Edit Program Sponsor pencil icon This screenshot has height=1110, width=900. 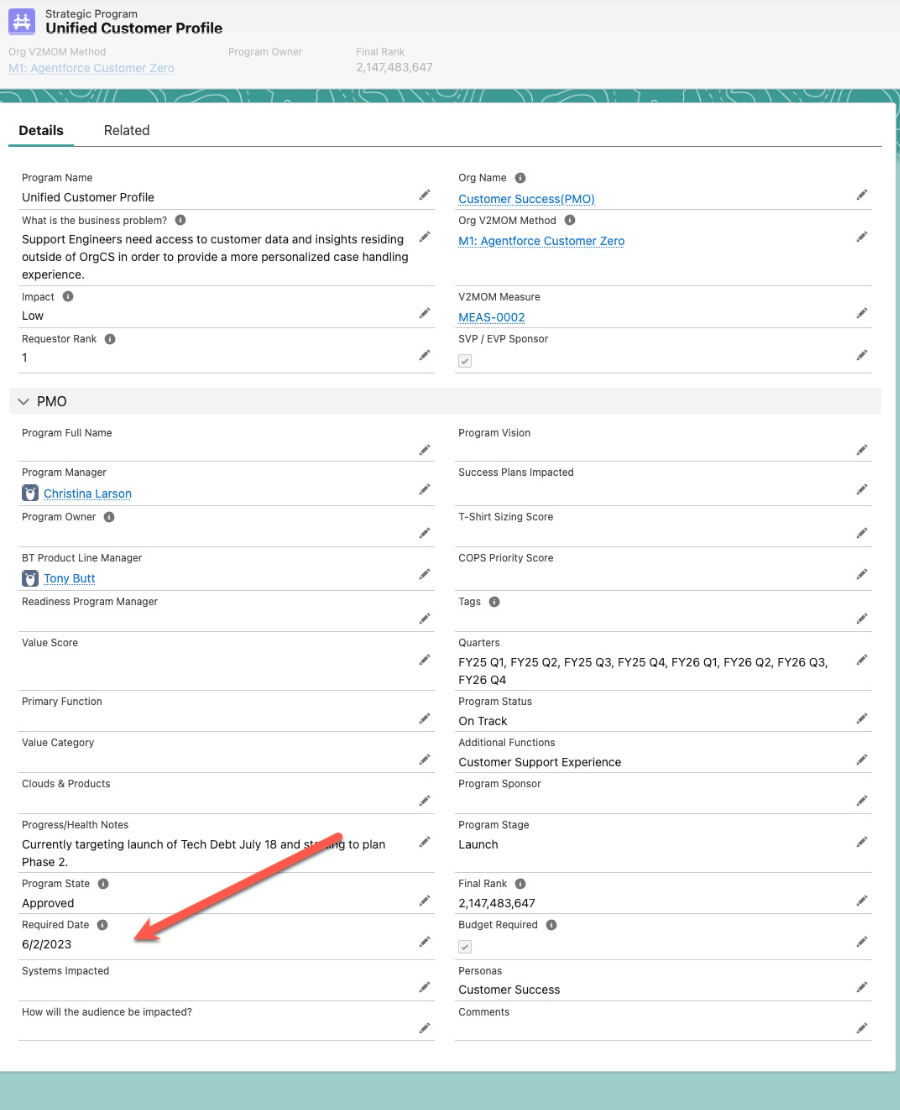[x=862, y=801]
